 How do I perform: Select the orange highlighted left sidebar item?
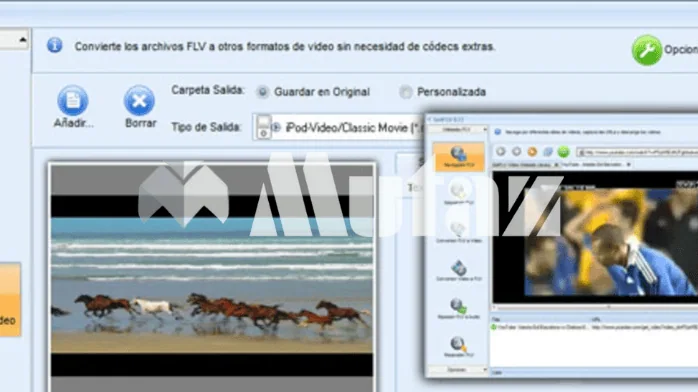point(10,299)
